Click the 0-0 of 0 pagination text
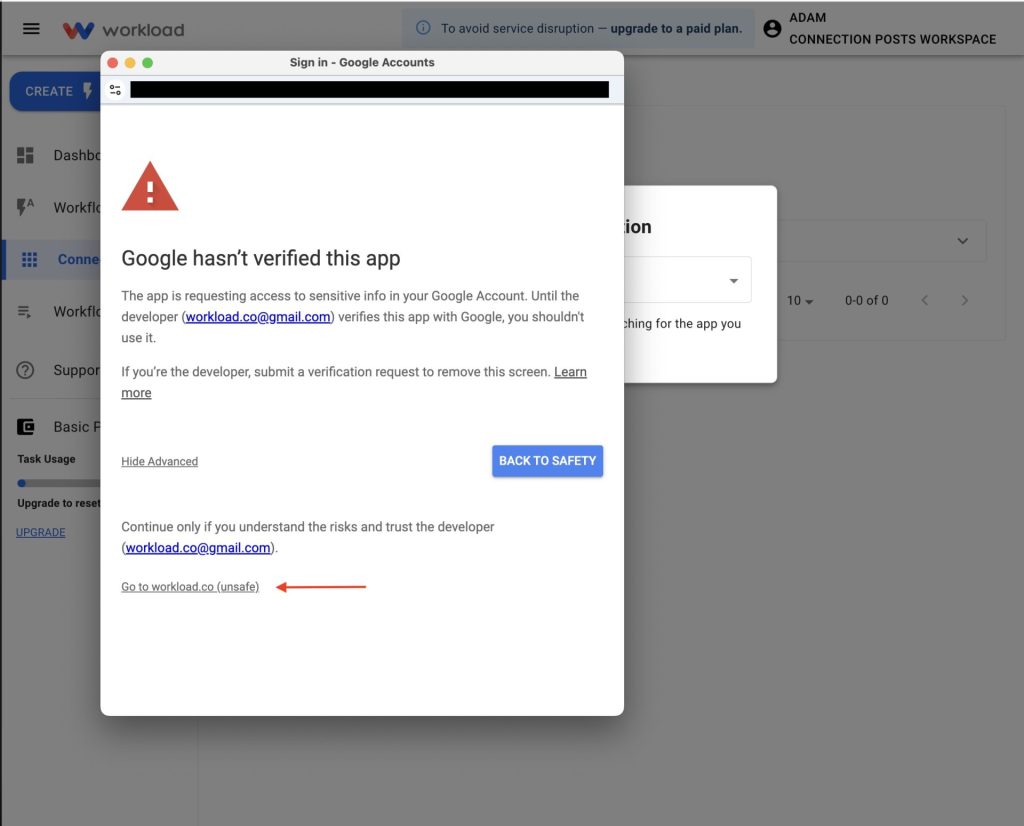This screenshot has height=826, width=1024. tap(867, 301)
